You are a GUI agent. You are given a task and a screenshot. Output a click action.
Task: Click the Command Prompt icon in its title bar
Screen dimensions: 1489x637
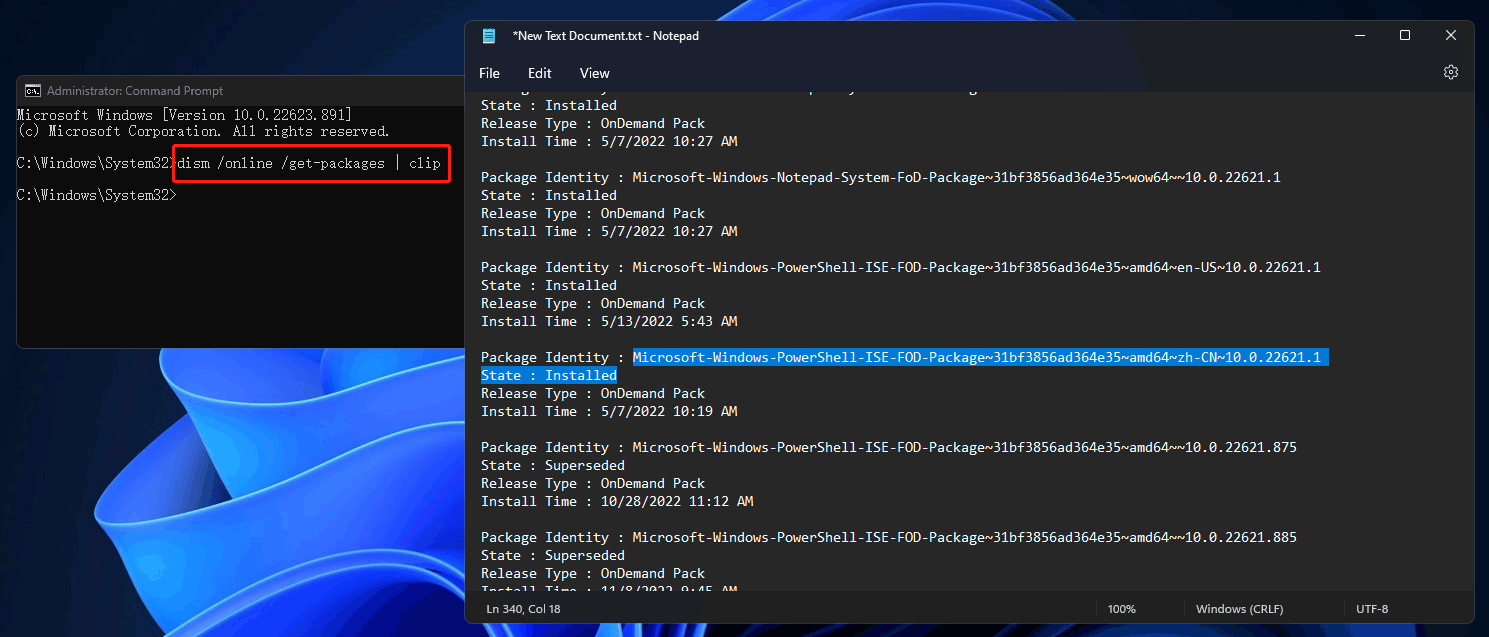coord(34,90)
